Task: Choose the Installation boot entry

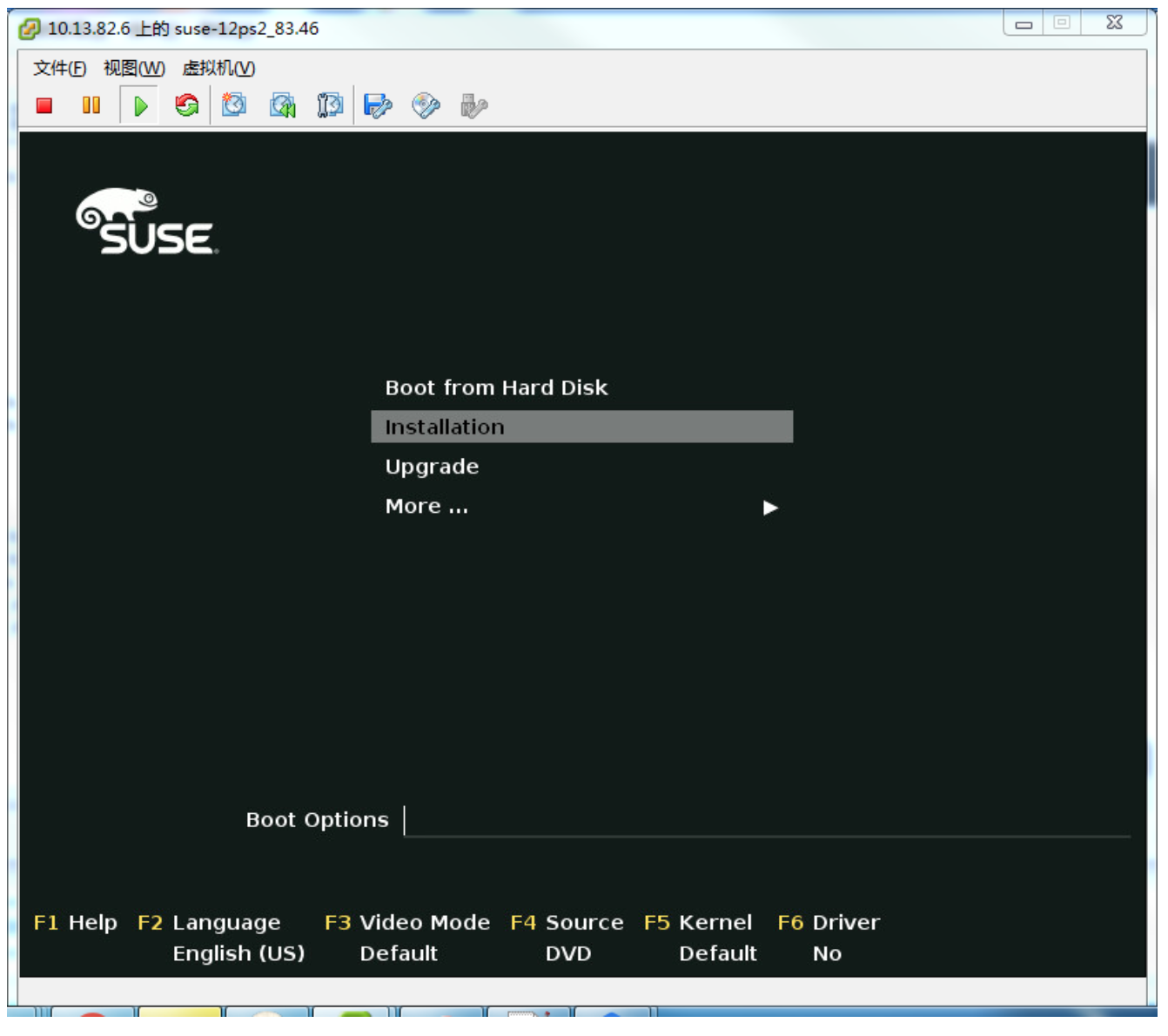Action: 581,427
